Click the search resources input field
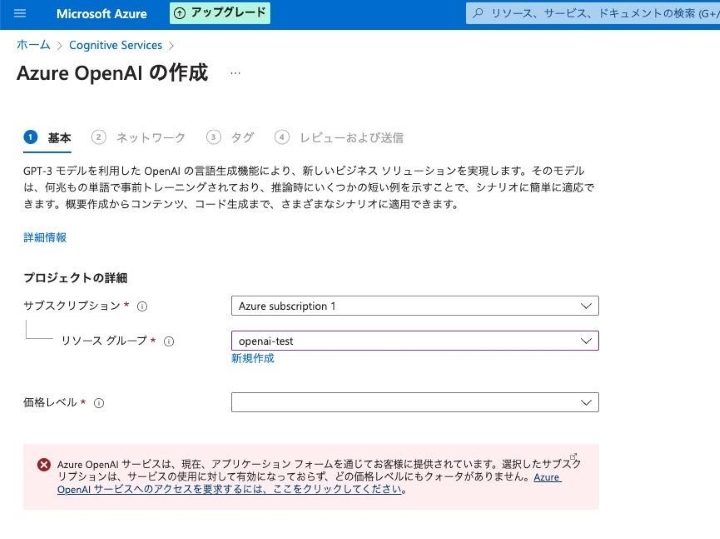720x539 pixels. click(595, 14)
